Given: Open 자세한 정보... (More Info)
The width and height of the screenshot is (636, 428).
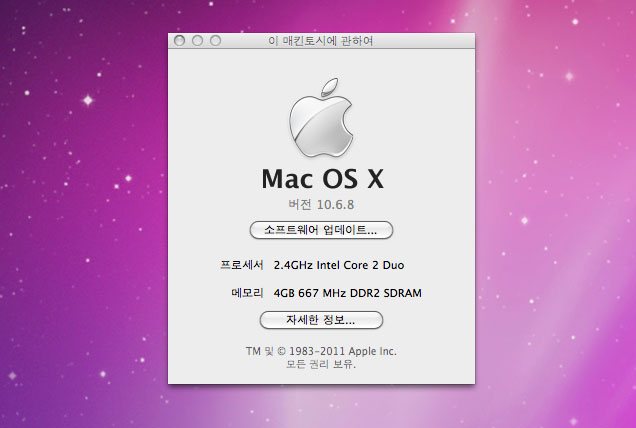Looking at the screenshot, I should (321, 320).
